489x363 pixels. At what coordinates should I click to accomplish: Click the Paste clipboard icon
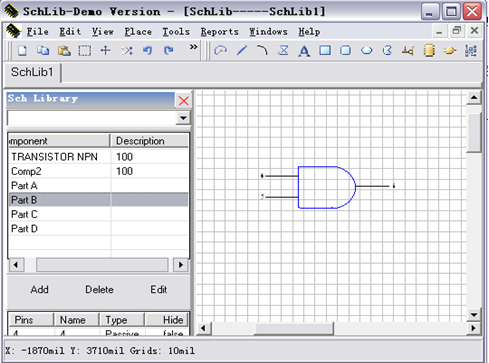click(64, 51)
